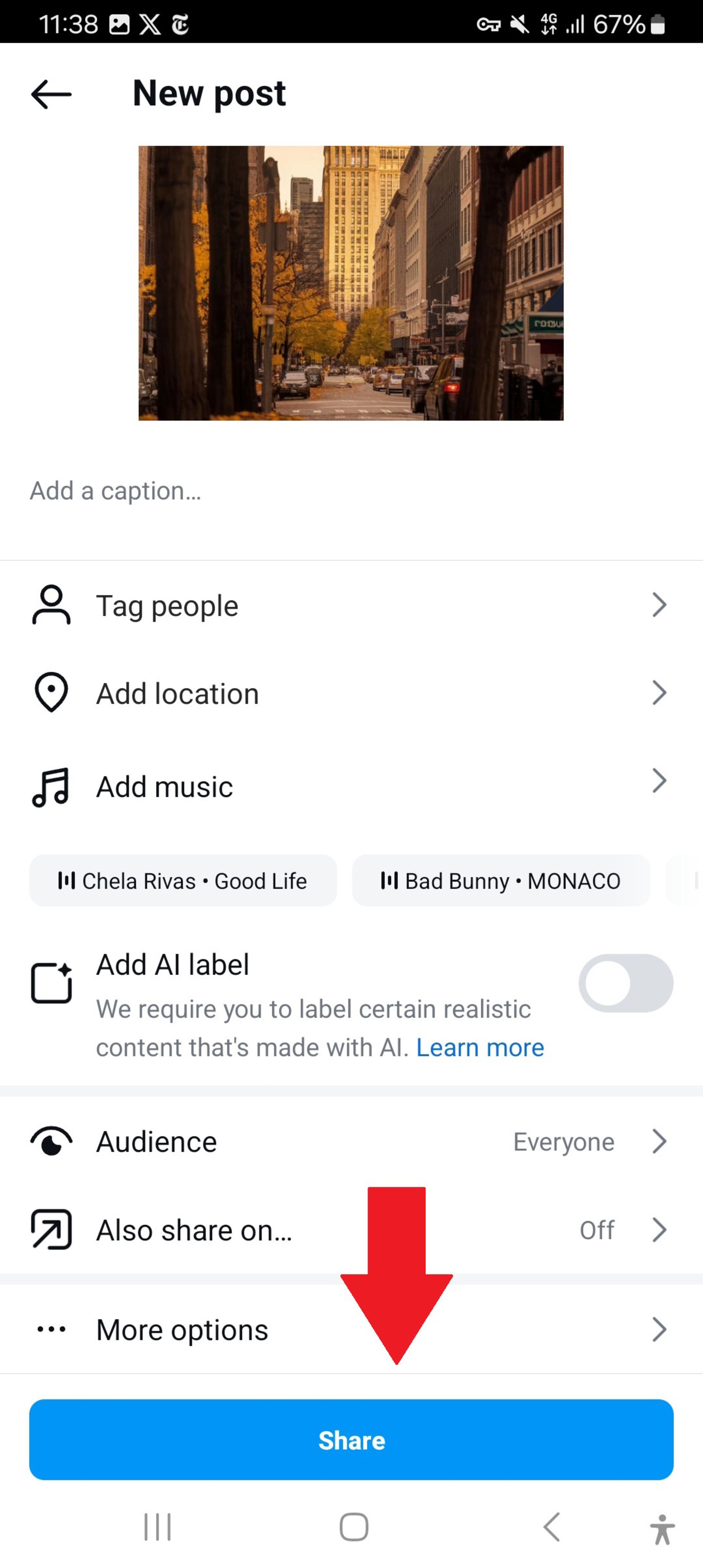Tap the back arrow icon

pos(51,94)
